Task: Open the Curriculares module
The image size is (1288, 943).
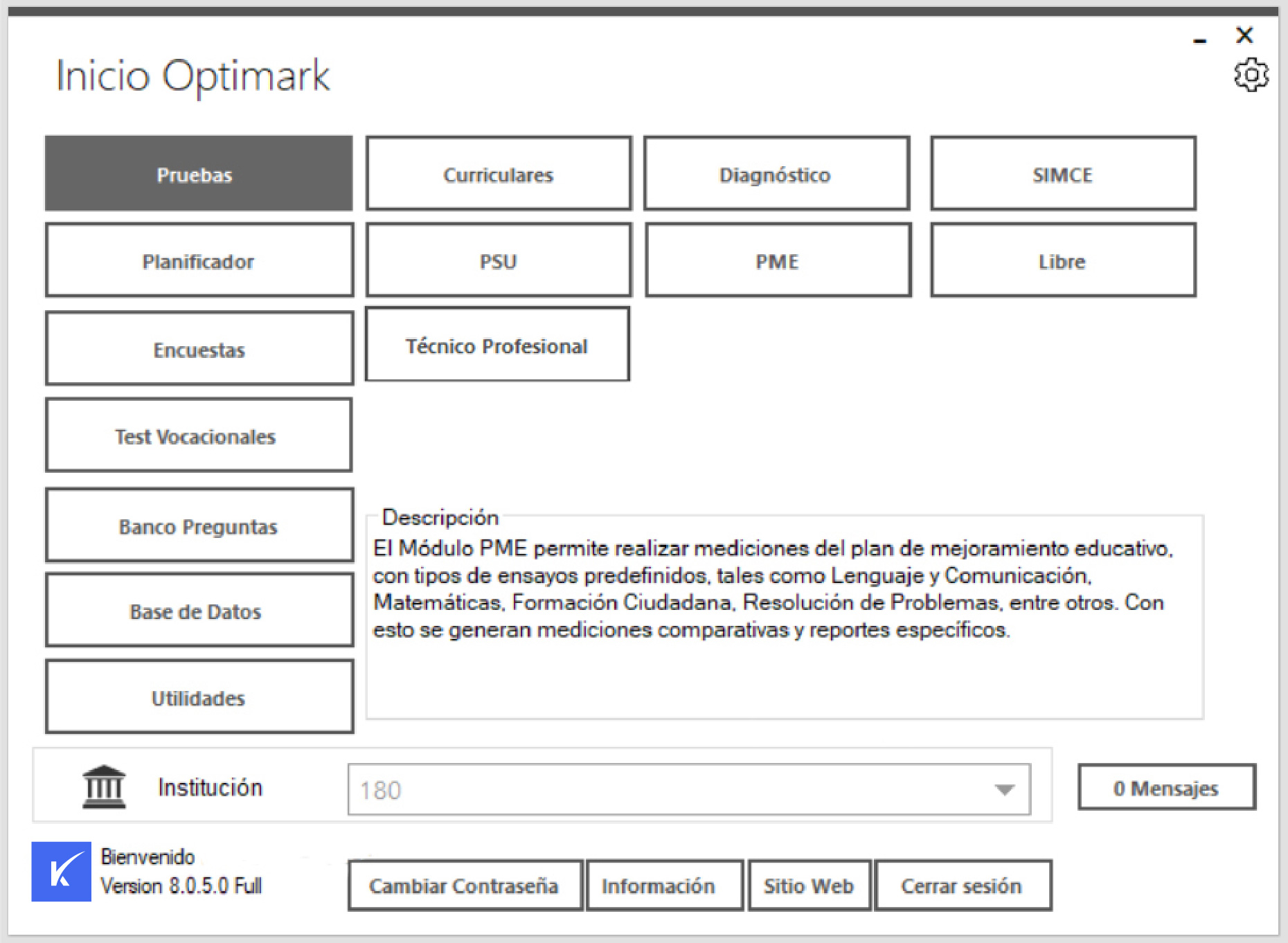Action: coord(499,174)
